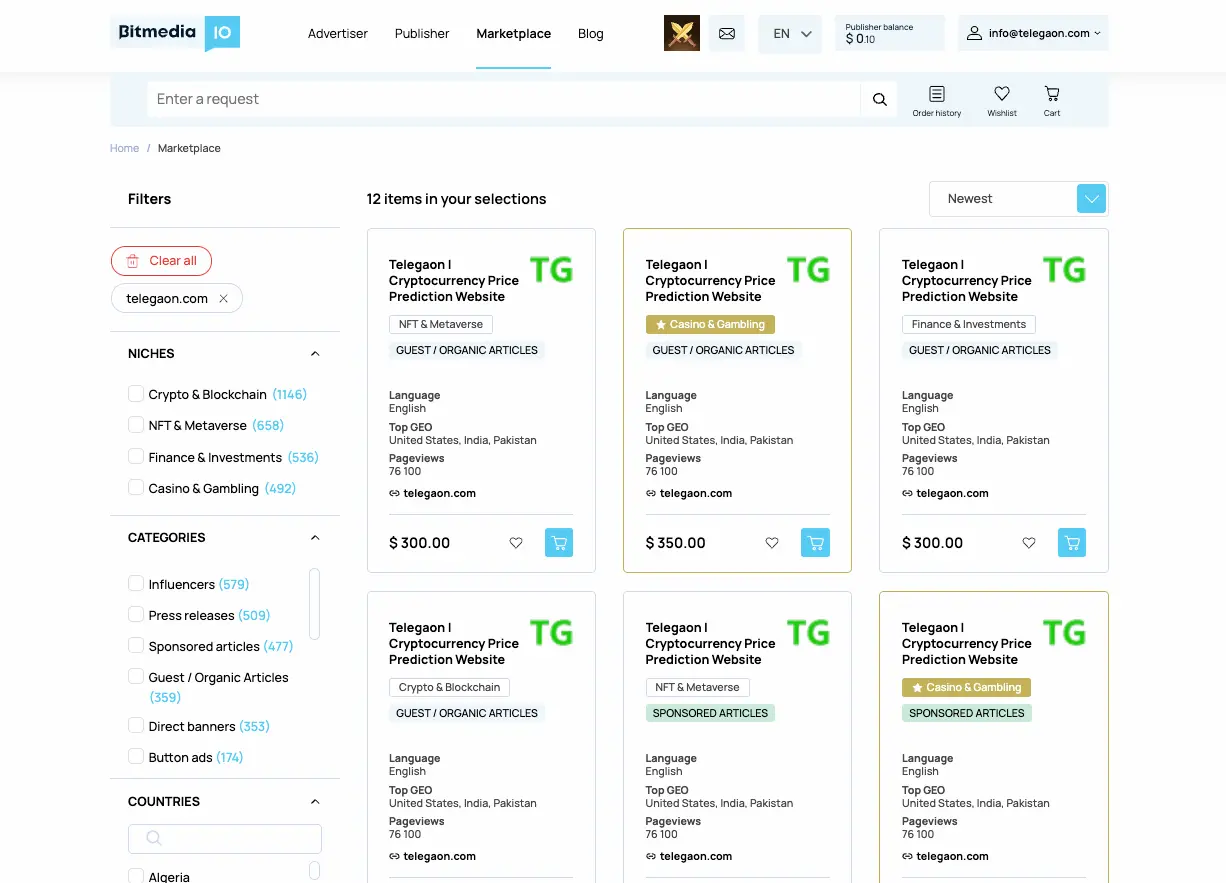
Task: Click the trash icon in Clear all
Action: pyautogui.click(x=133, y=261)
